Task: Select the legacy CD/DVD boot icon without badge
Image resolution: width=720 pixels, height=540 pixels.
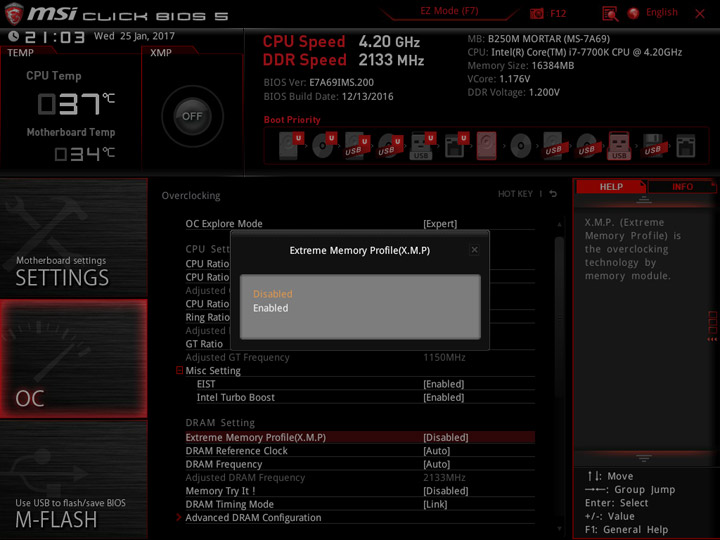Action: pyautogui.click(x=521, y=146)
